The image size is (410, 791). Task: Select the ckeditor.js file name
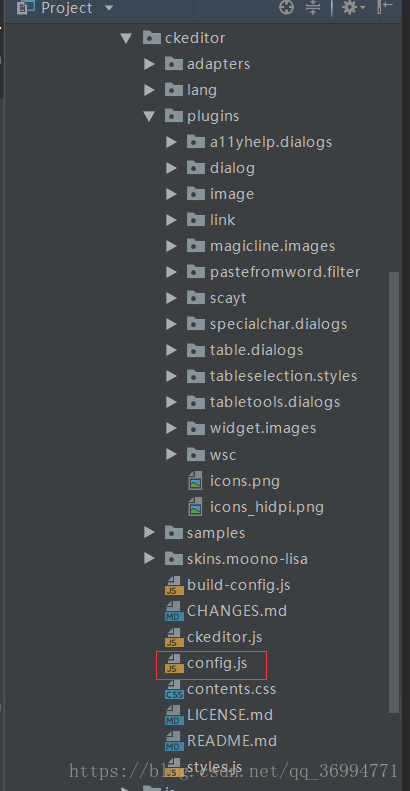tap(224, 637)
